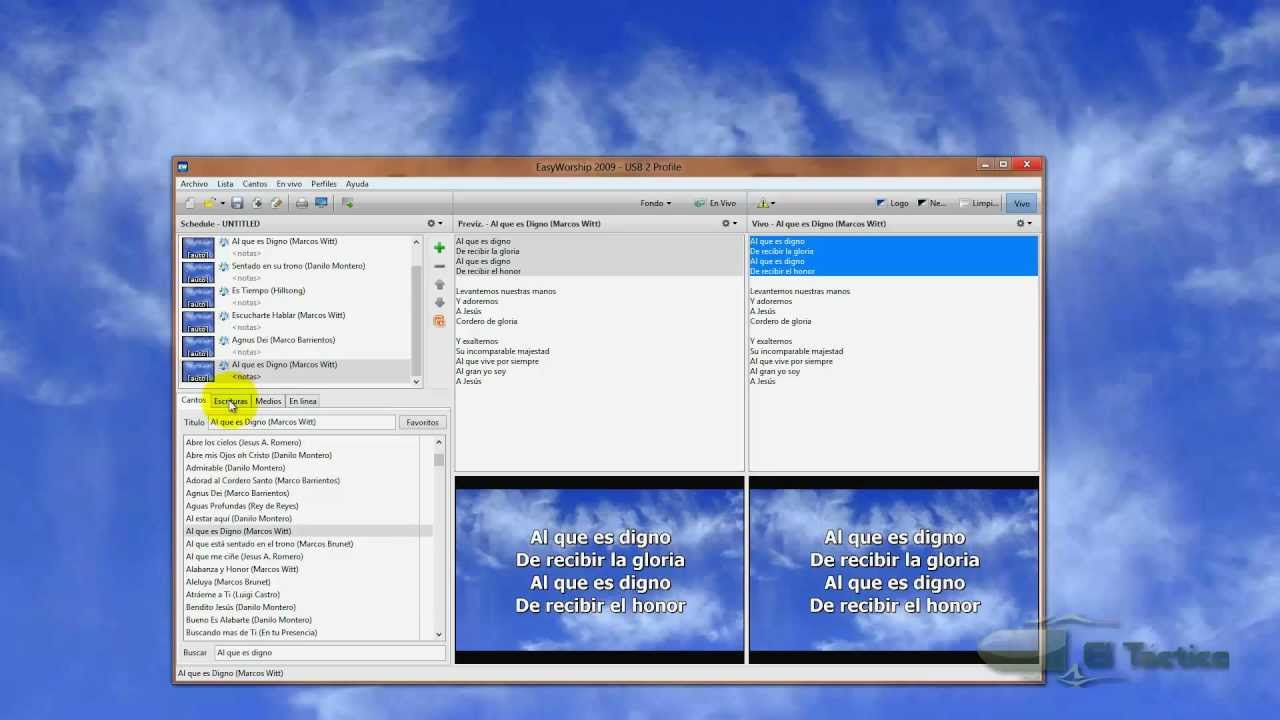
Task: Switch to the En línea tab
Action: 303,401
